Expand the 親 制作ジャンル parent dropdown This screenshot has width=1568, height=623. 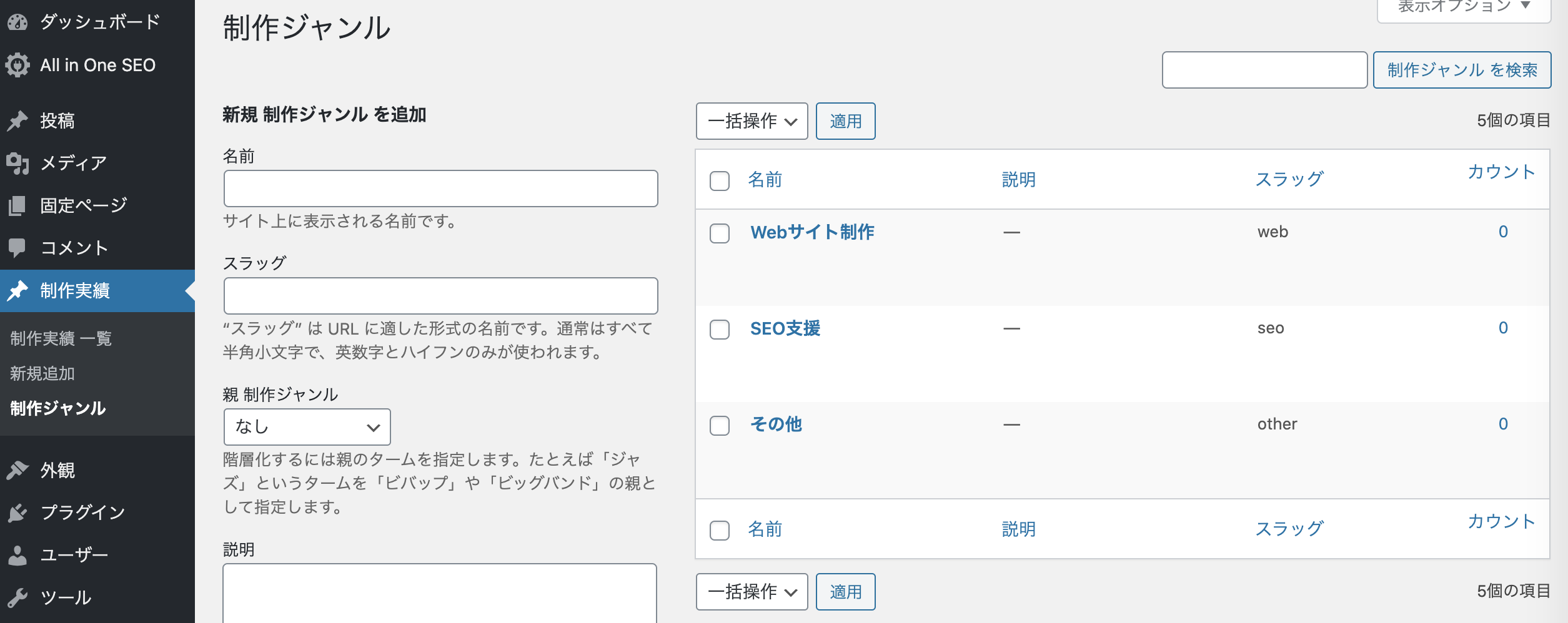click(307, 427)
